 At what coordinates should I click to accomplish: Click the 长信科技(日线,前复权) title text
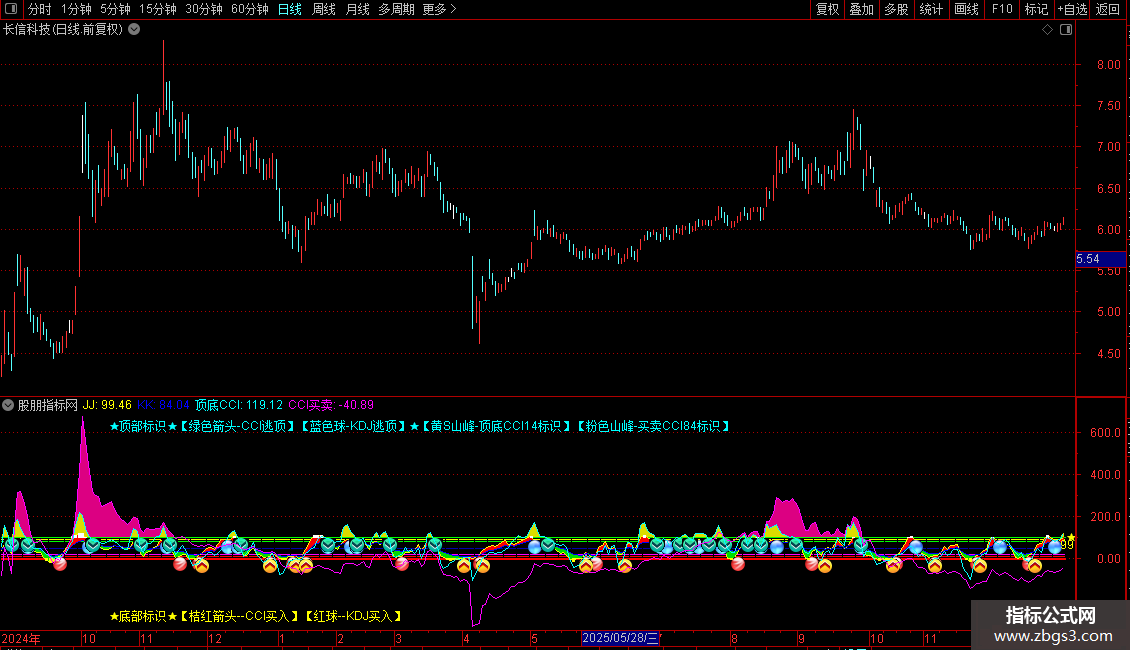pos(63,30)
